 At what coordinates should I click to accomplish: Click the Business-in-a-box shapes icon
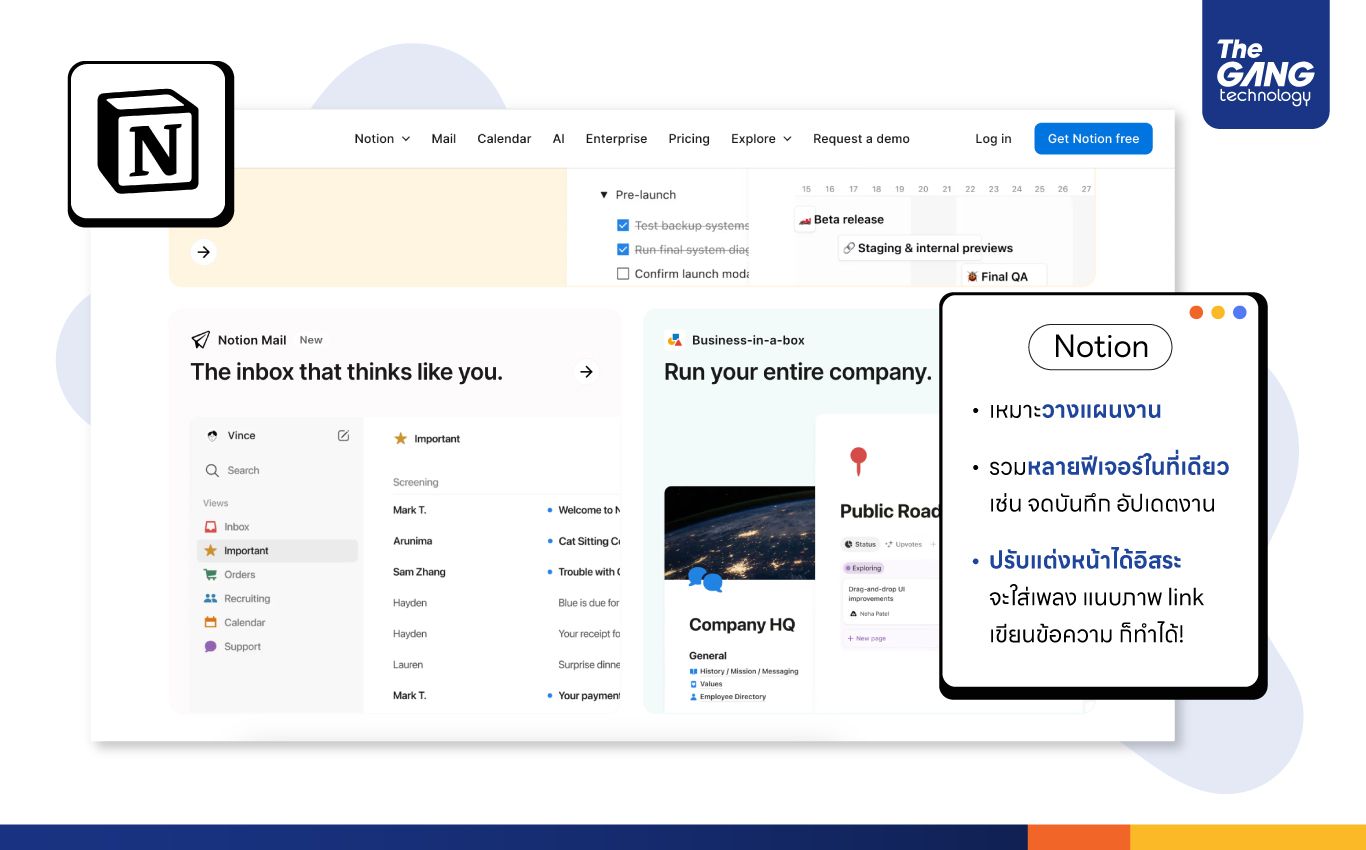click(674, 340)
